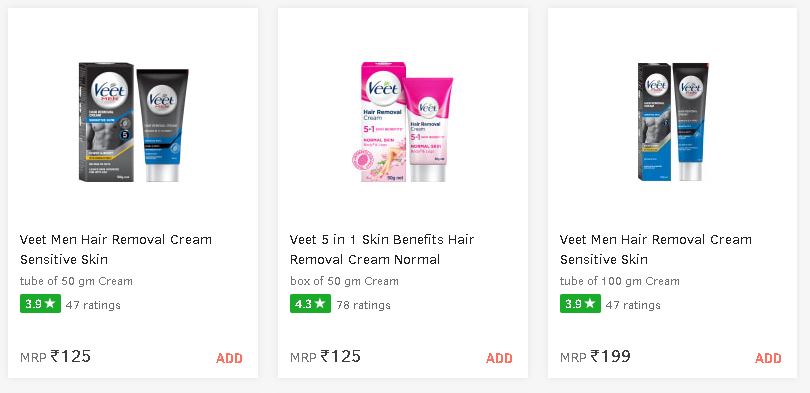Click the 'tube of 50 gm Cream' text
The image size is (810, 393).
(x=76, y=281)
